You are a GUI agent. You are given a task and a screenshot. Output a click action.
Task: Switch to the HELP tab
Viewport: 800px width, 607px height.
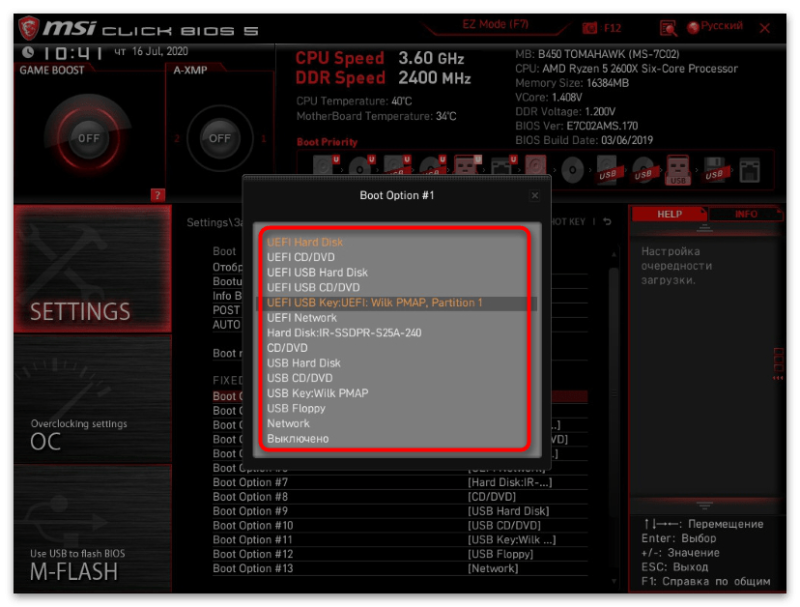tap(669, 214)
